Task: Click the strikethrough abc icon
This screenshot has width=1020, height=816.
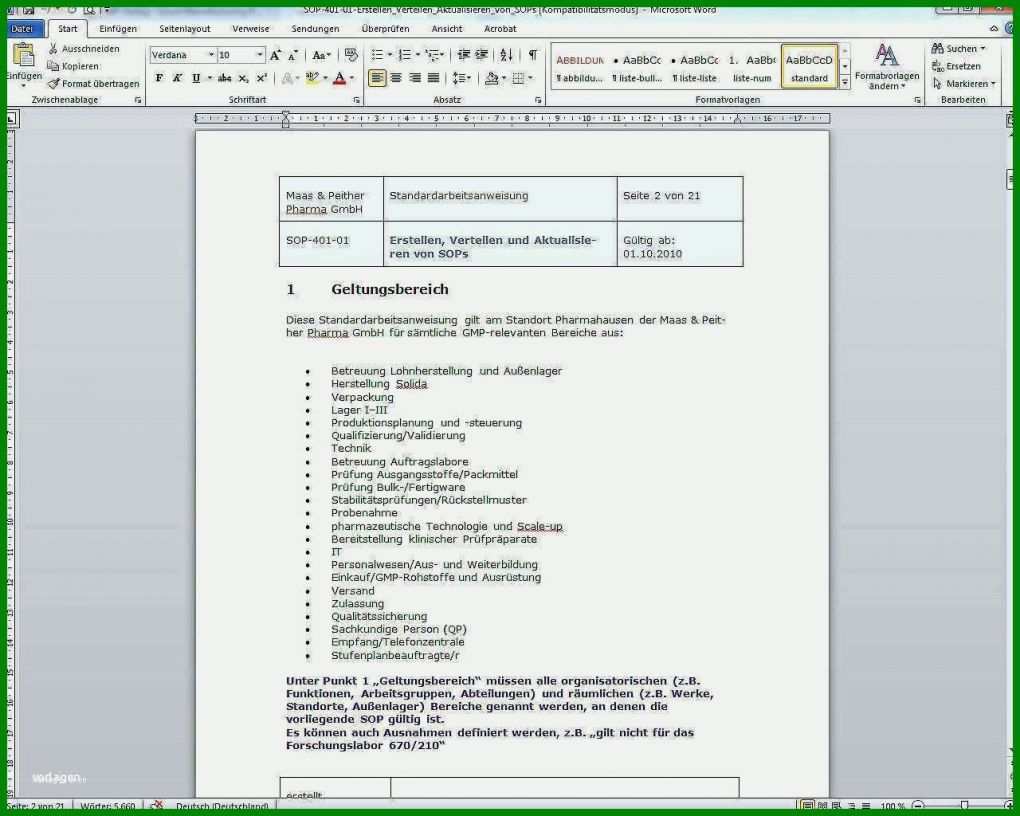Action: click(224, 78)
